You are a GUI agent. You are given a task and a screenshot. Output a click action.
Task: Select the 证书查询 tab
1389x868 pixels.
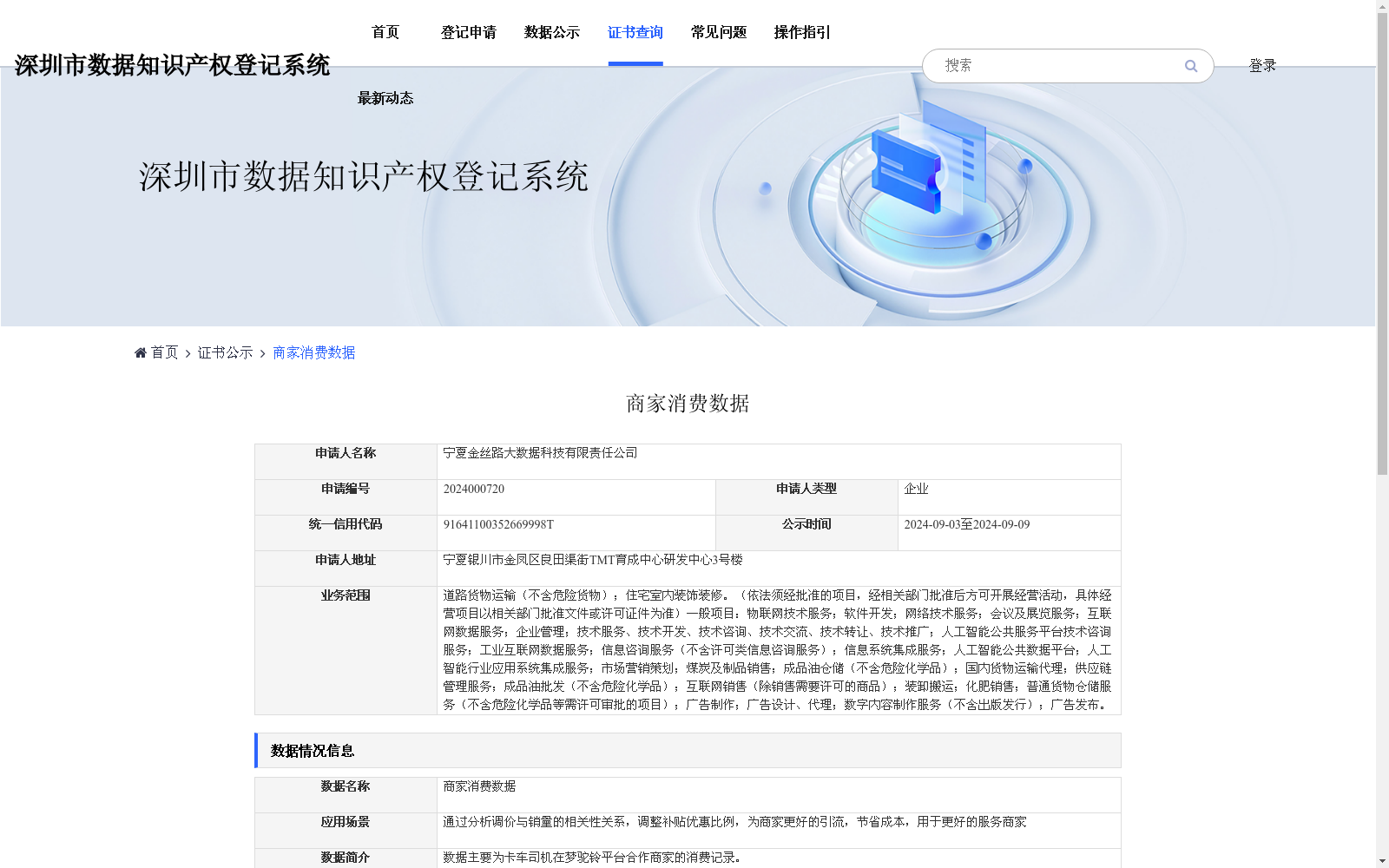point(635,32)
